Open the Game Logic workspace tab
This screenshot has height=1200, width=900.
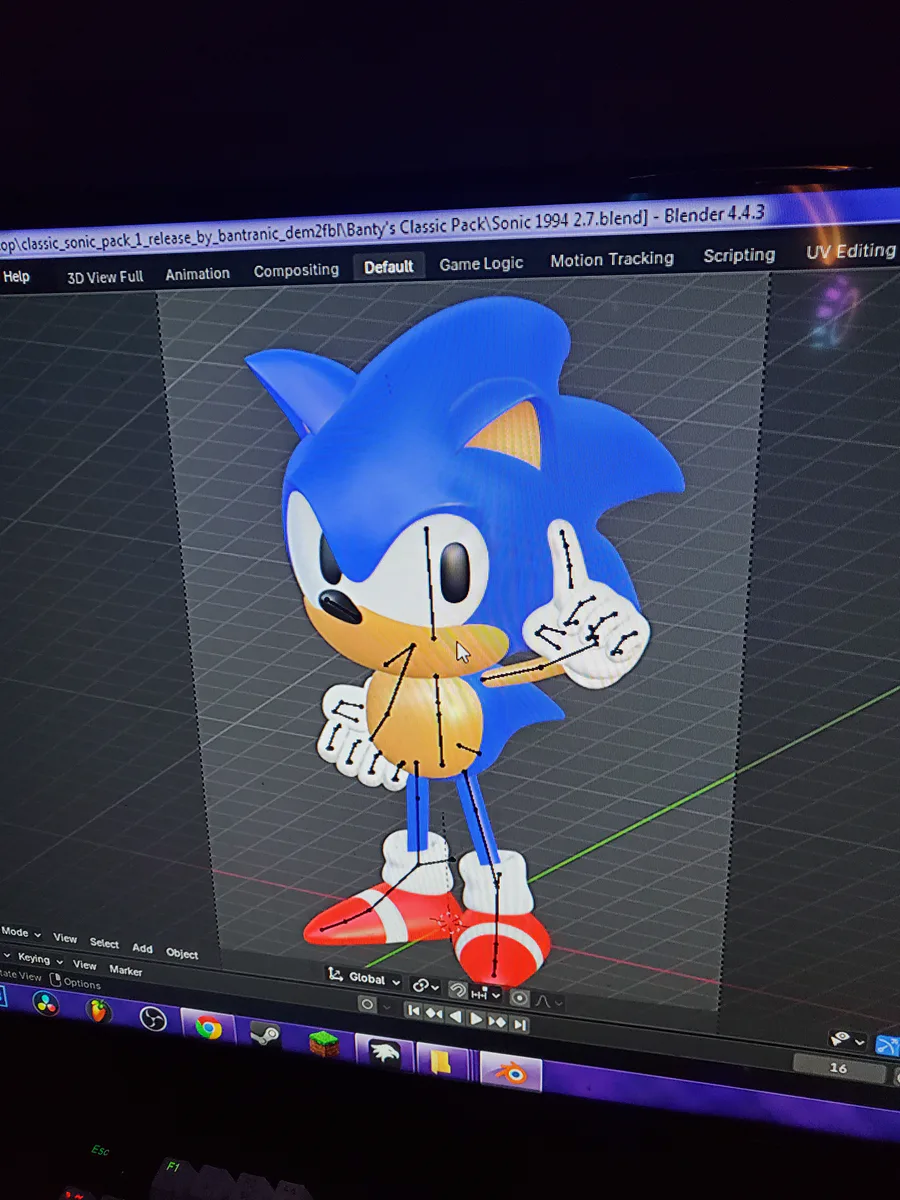(x=481, y=263)
